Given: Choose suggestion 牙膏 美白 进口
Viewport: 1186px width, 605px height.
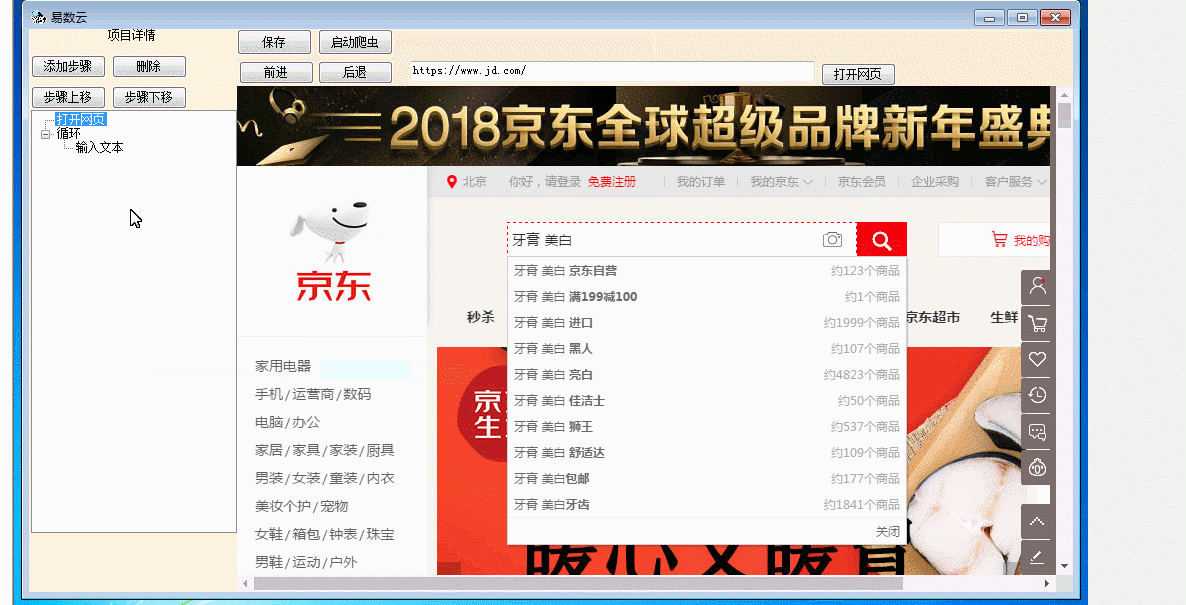Looking at the screenshot, I should pyautogui.click(x=706, y=323).
